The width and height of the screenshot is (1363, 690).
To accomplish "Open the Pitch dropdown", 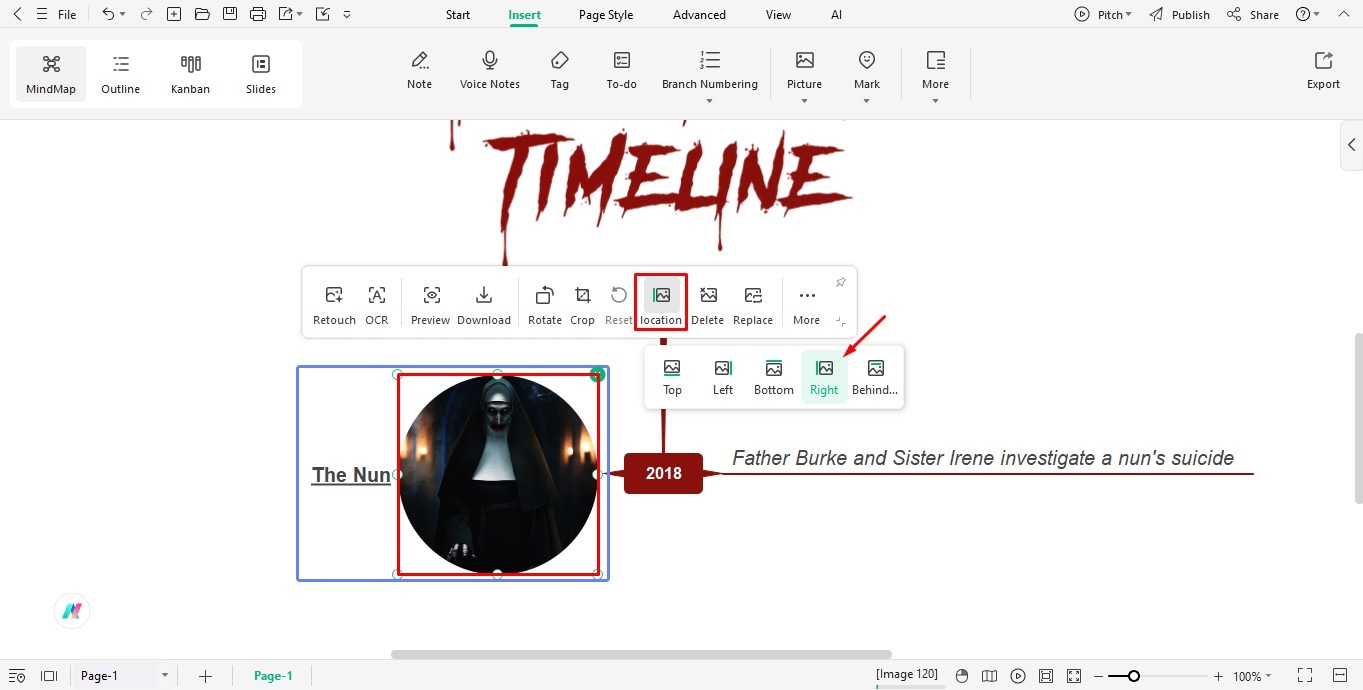I will [1103, 15].
